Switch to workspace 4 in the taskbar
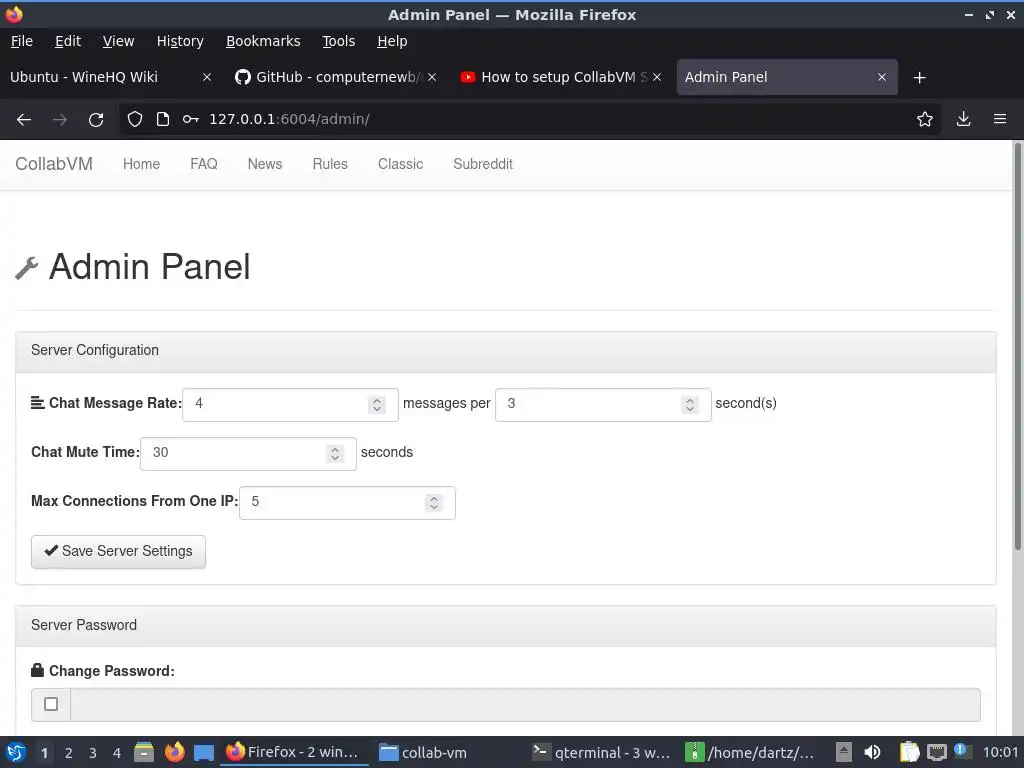 [117, 753]
